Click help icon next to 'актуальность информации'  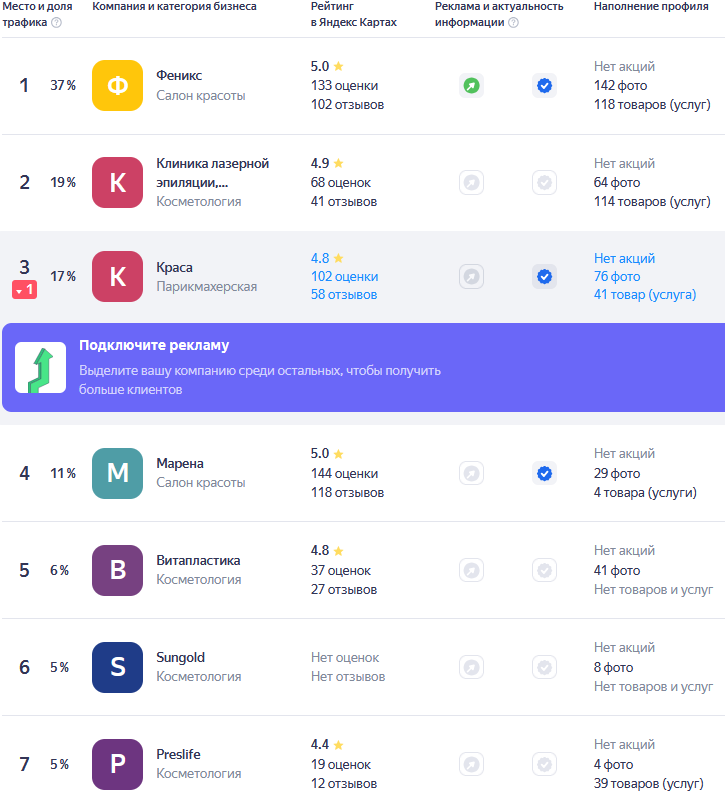514,22
